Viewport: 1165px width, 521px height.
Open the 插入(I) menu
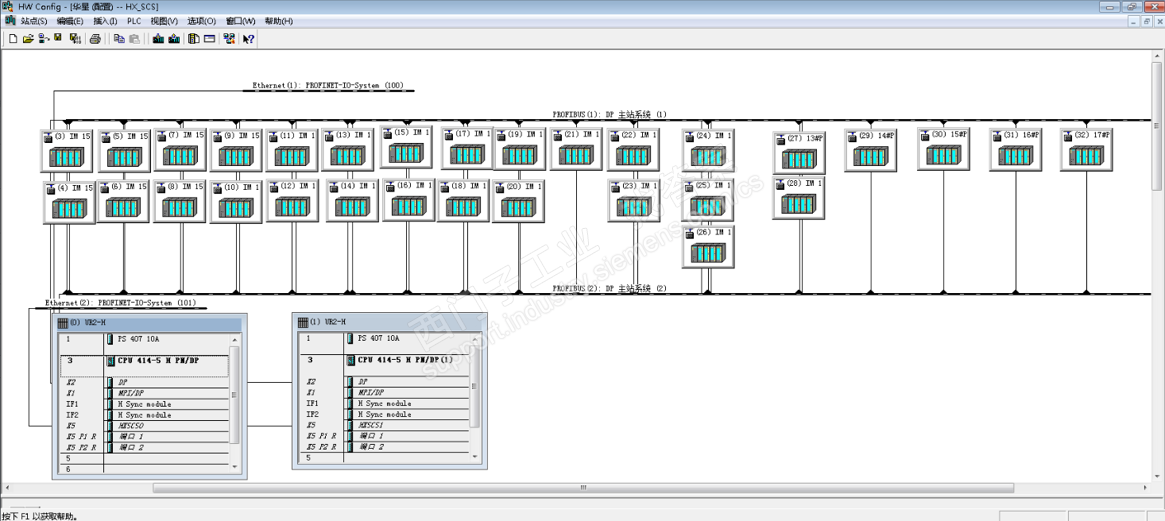point(105,21)
